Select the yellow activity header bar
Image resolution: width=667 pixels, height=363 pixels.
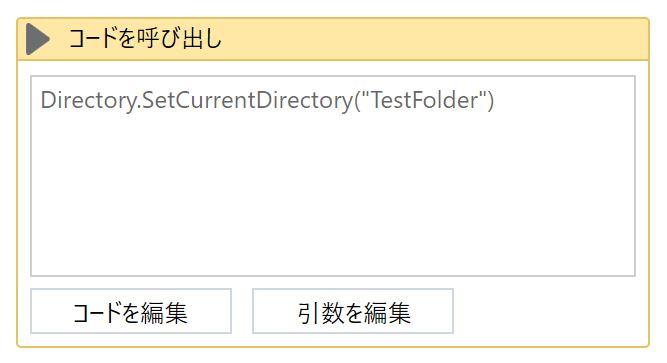(x=333, y=39)
